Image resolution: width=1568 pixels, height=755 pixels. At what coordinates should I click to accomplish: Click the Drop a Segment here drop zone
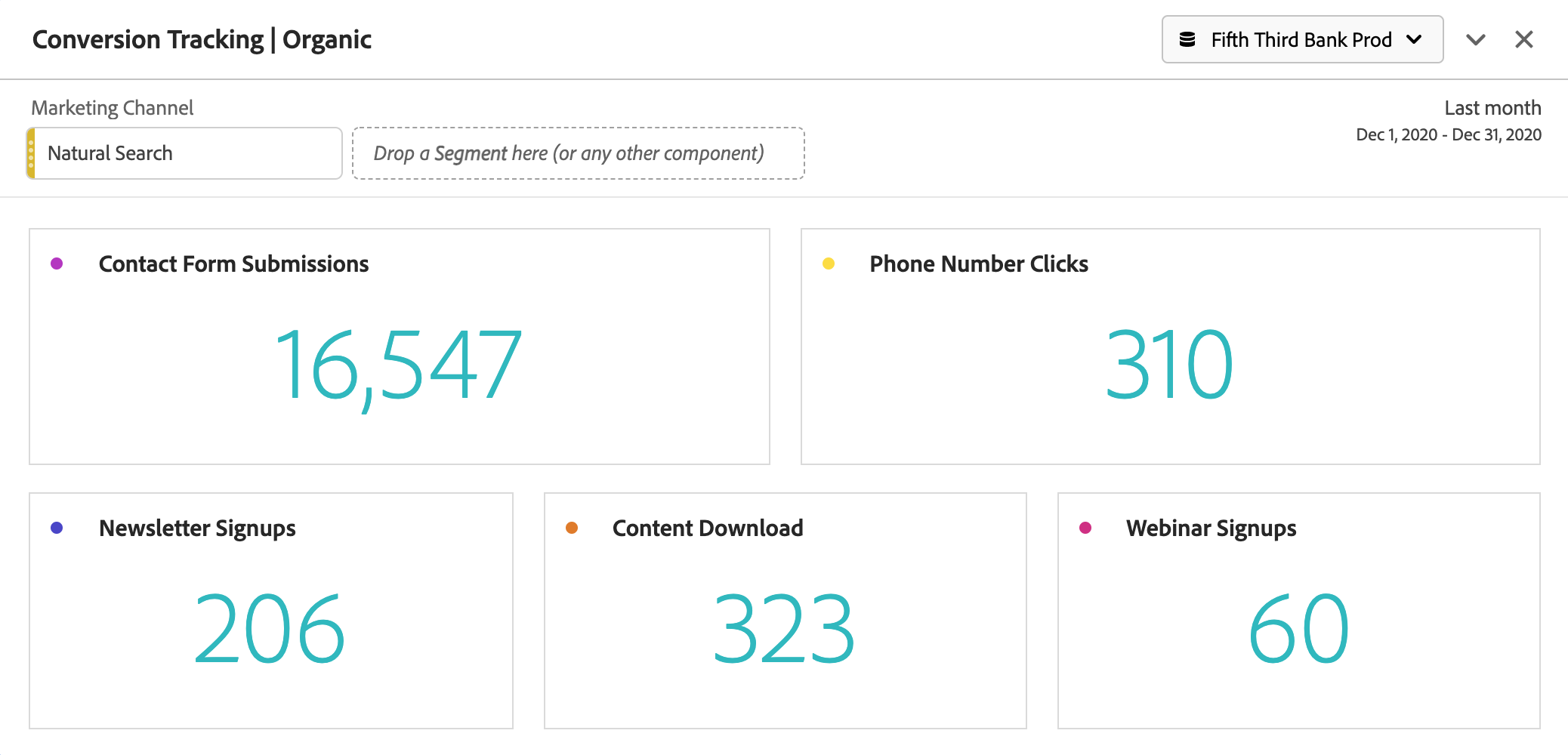coord(579,153)
